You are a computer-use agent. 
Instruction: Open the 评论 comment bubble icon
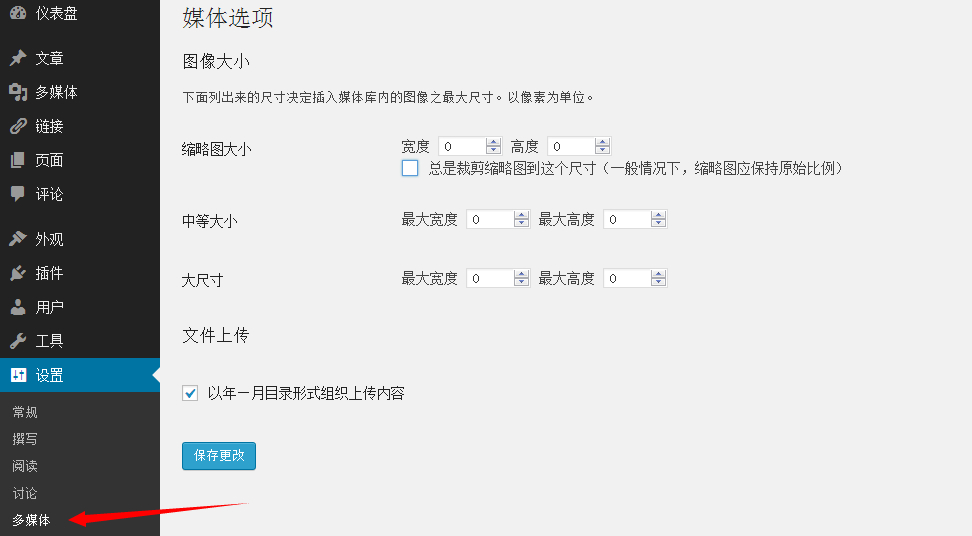(x=18, y=194)
